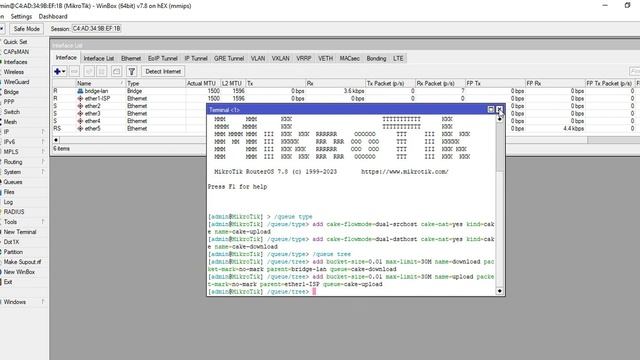Click the ether4 ethernet icon
The width and height of the screenshot is (640, 360).
click(80, 121)
